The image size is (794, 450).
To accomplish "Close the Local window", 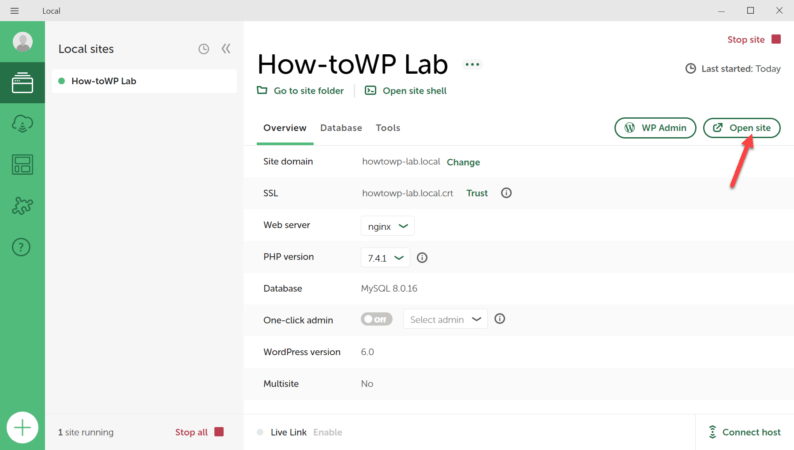I will 779,11.
